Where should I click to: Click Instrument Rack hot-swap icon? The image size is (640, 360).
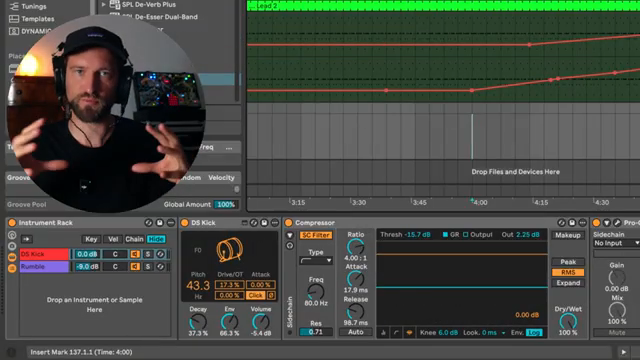(149, 223)
